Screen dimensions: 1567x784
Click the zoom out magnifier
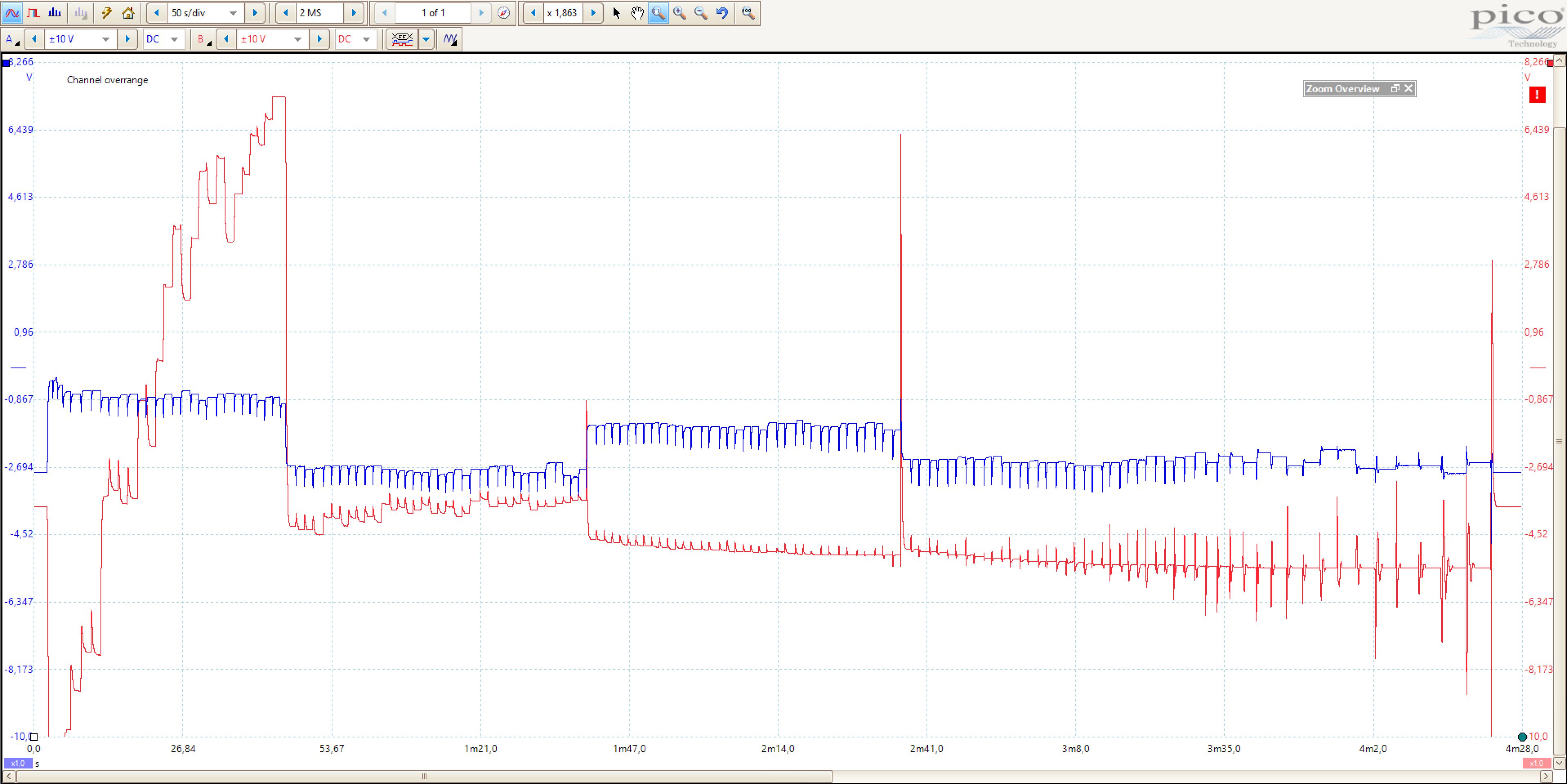(701, 13)
